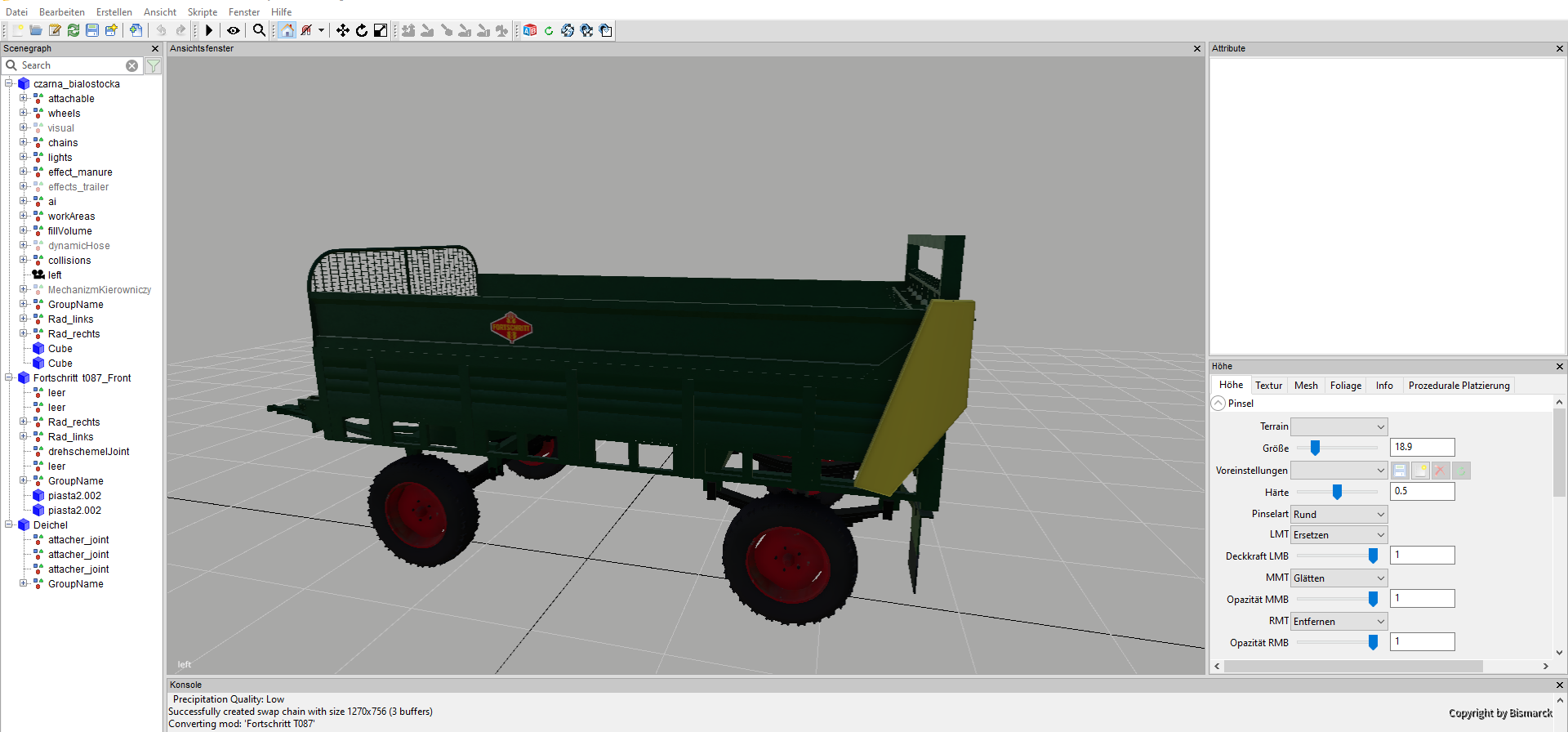Expand the wheels tree node
This screenshot has height=732, width=1568.
coord(24,113)
